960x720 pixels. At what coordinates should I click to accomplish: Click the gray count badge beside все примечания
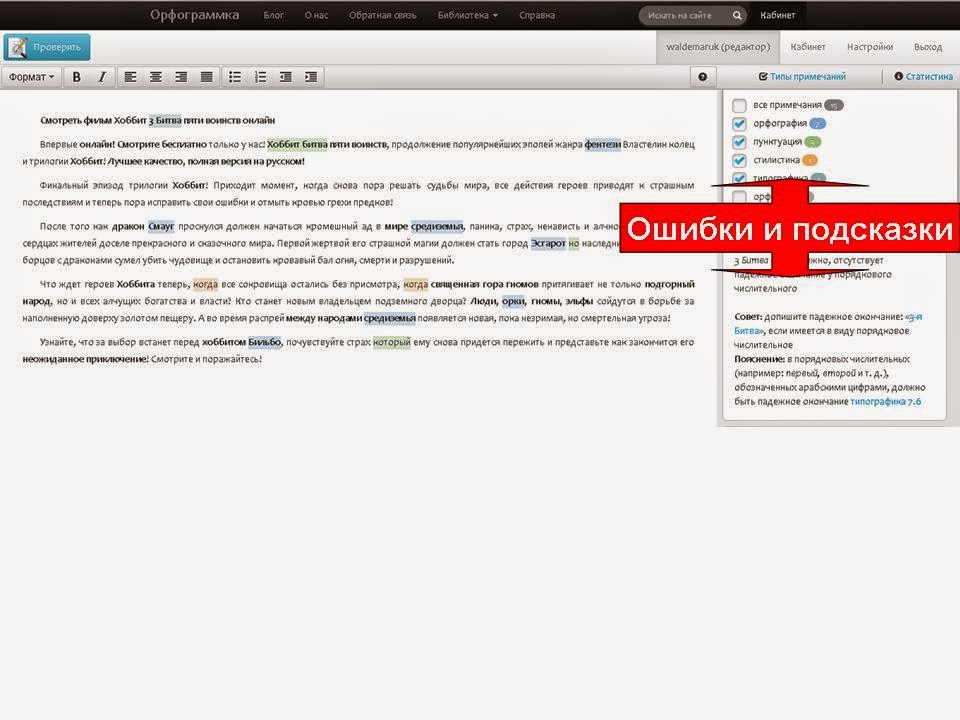click(833, 105)
